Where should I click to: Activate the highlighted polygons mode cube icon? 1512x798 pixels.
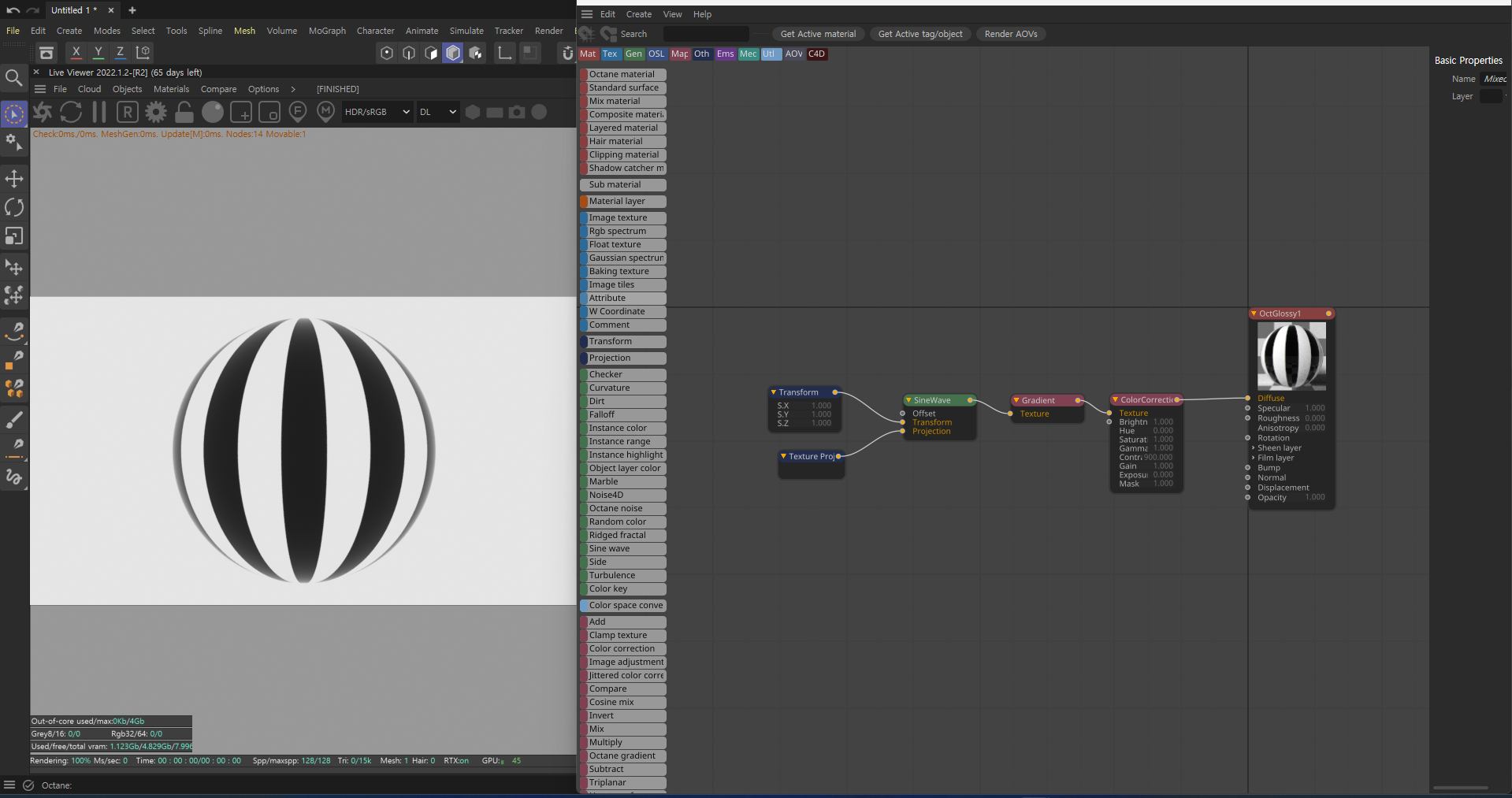pos(453,53)
